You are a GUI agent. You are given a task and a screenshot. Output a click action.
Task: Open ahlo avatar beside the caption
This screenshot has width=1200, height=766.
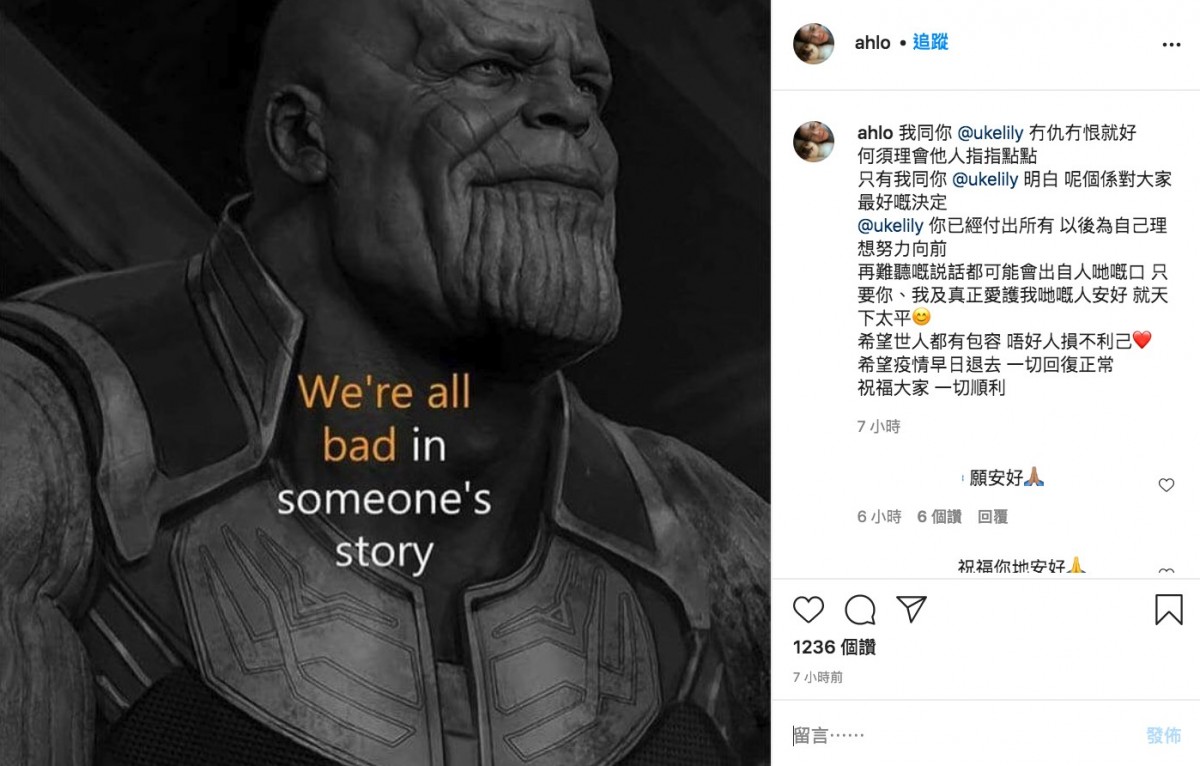814,141
